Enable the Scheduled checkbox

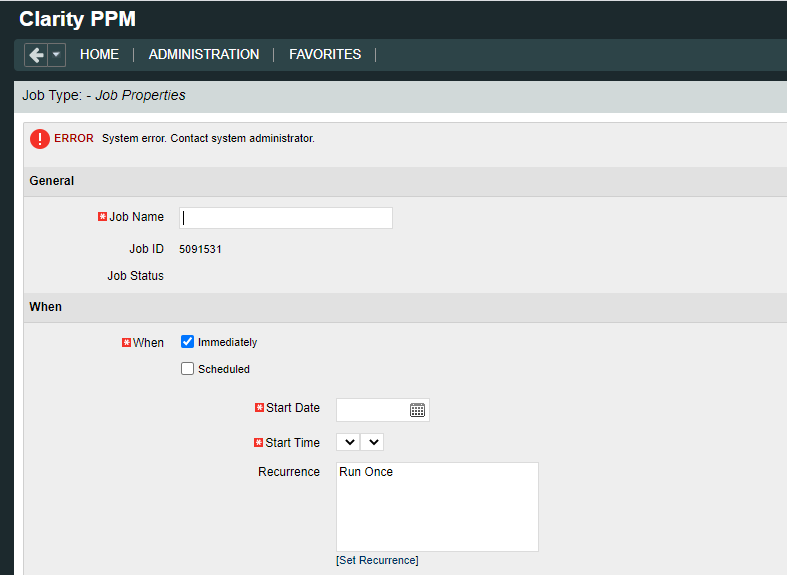coord(187,369)
